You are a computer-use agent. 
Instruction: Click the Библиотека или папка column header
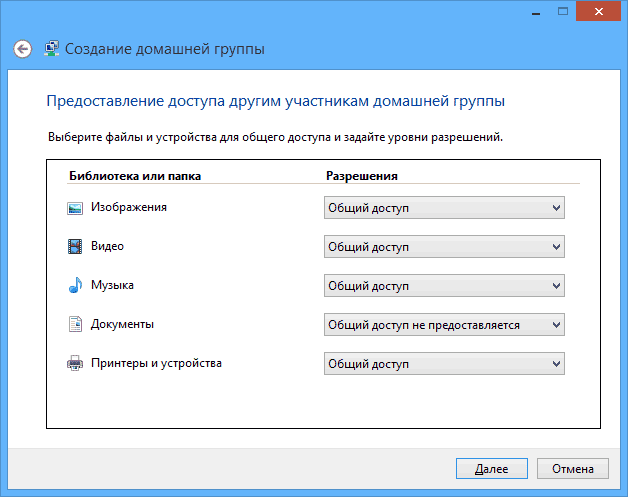pyautogui.click(x=135, y=176)
